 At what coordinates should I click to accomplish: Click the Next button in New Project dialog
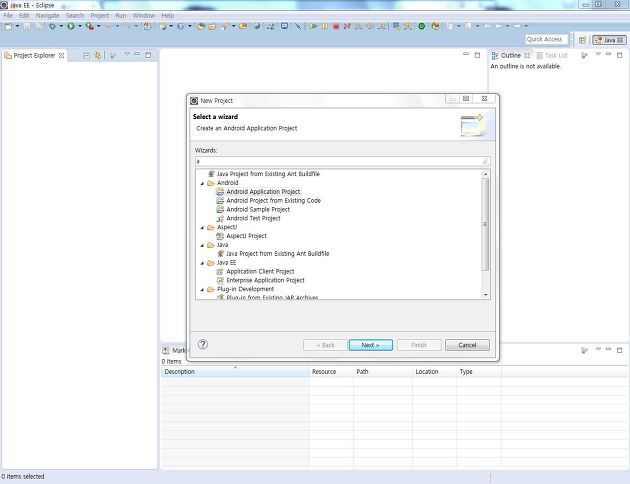point(370,345)
